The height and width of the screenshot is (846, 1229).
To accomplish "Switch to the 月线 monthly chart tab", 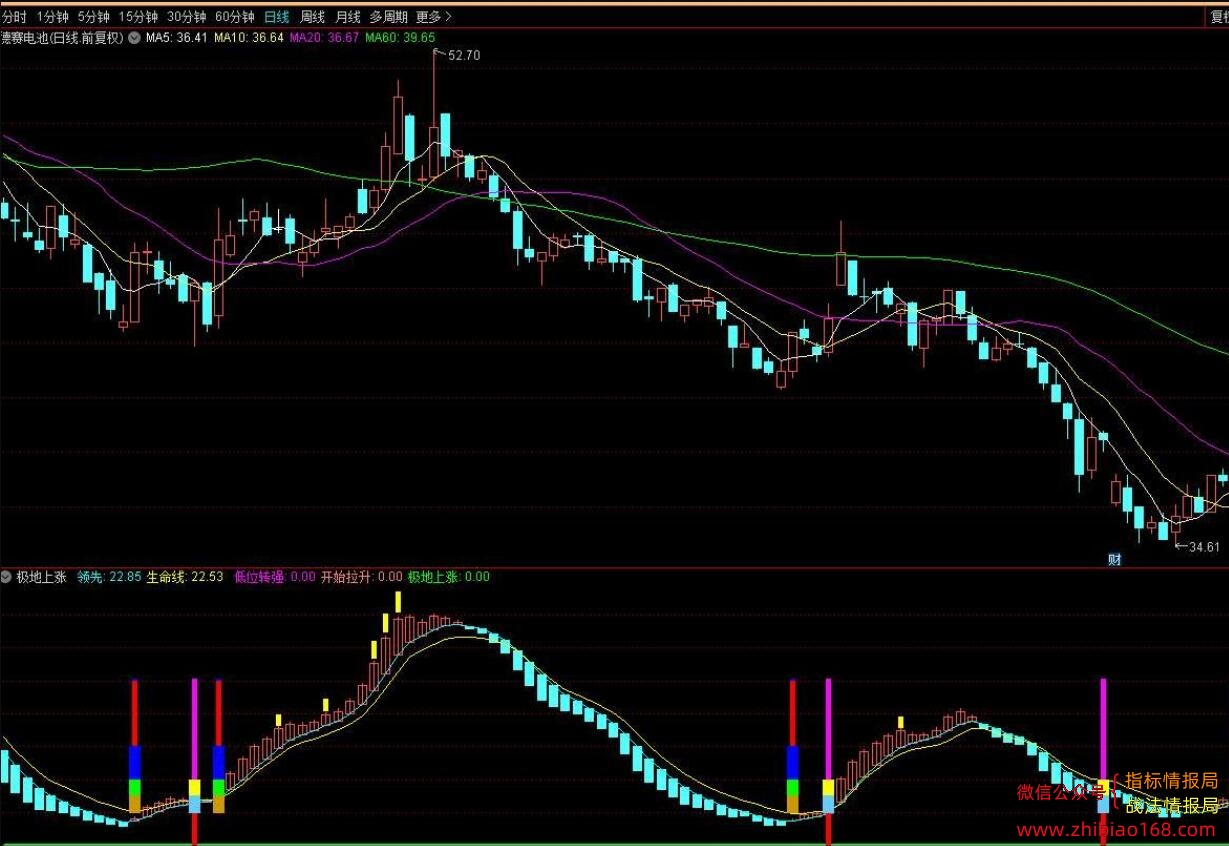I will [348, 17].
